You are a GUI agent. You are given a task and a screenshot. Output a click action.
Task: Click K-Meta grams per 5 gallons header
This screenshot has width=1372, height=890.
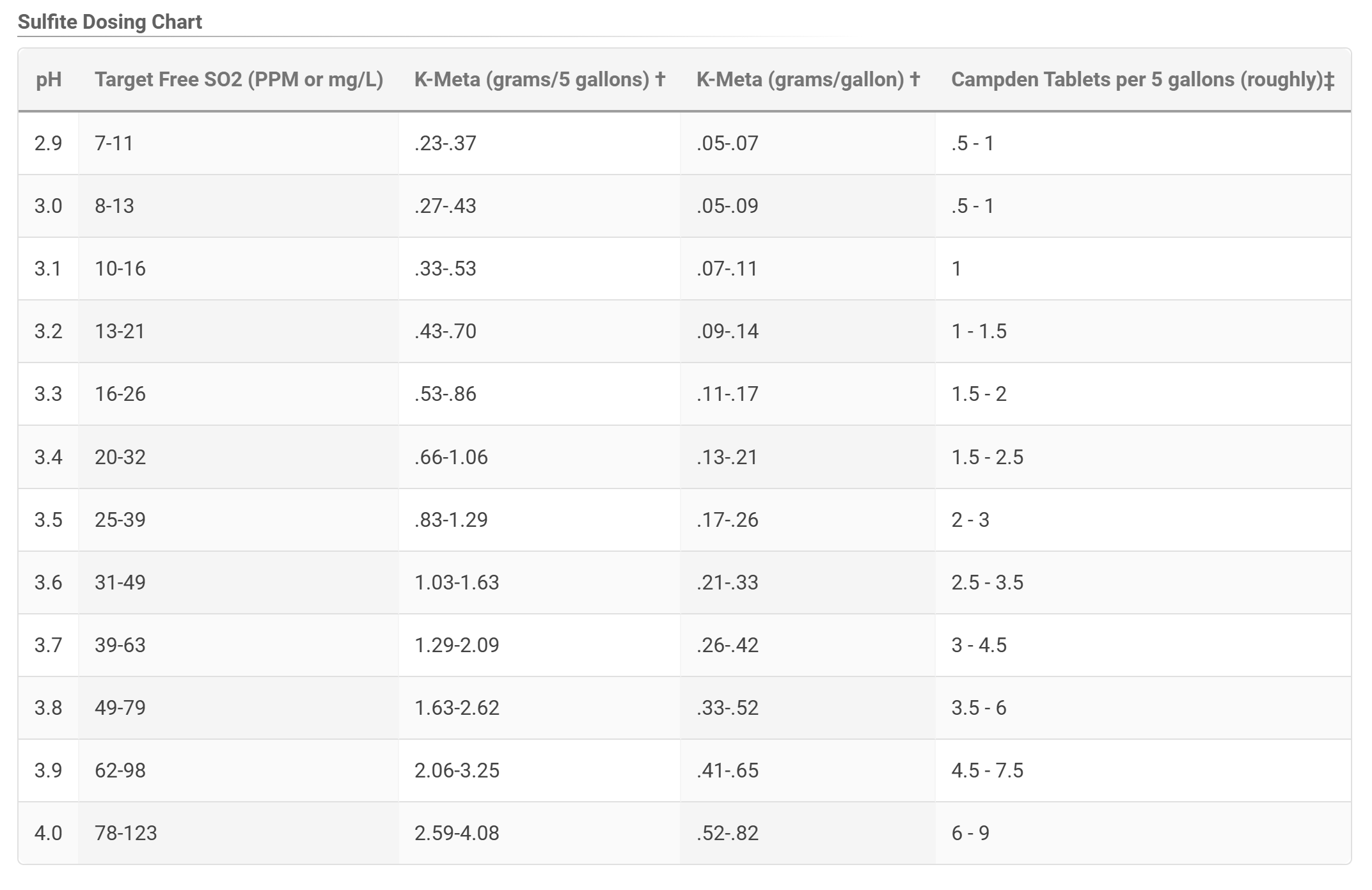click(539, 79)
